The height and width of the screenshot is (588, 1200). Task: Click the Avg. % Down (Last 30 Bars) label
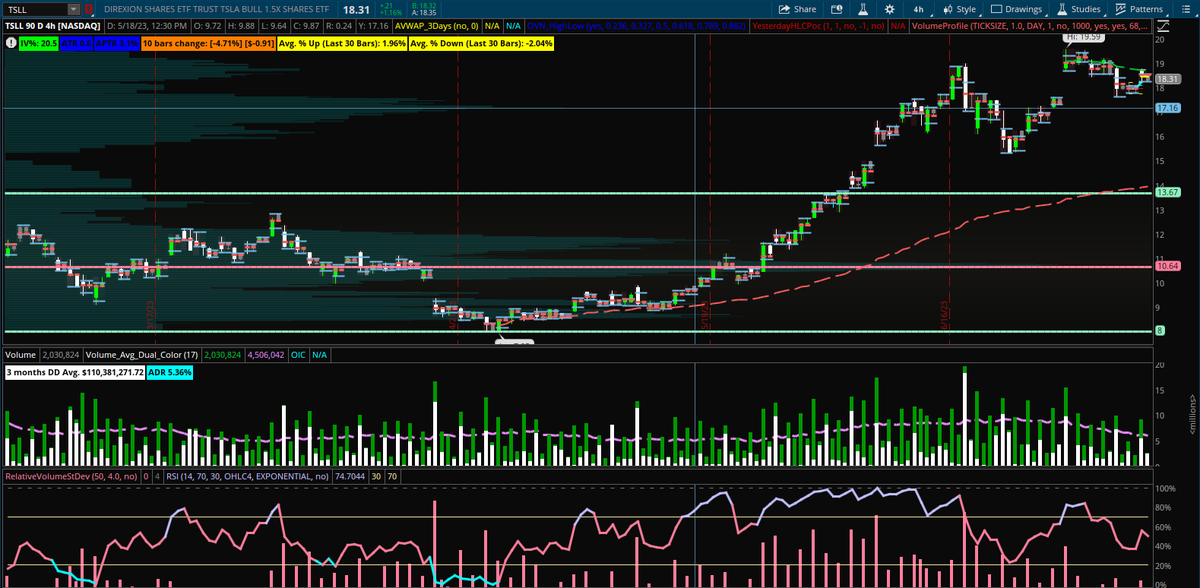[x=481, y=44]
